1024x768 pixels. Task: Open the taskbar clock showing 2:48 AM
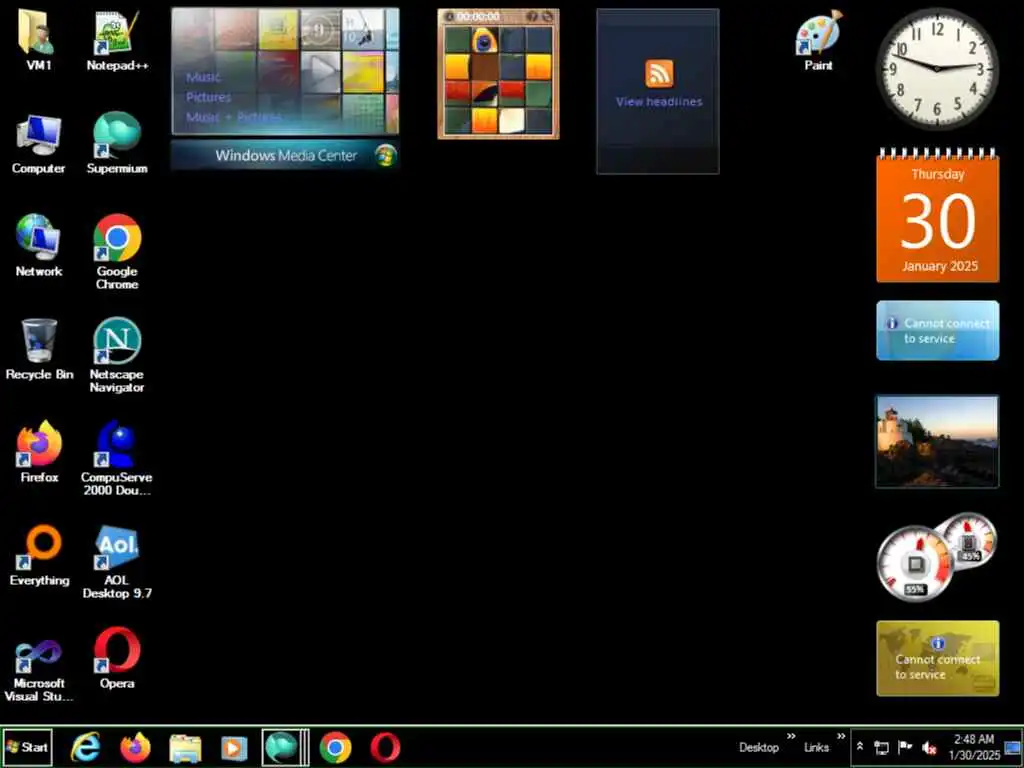click(x=974, y=747)
